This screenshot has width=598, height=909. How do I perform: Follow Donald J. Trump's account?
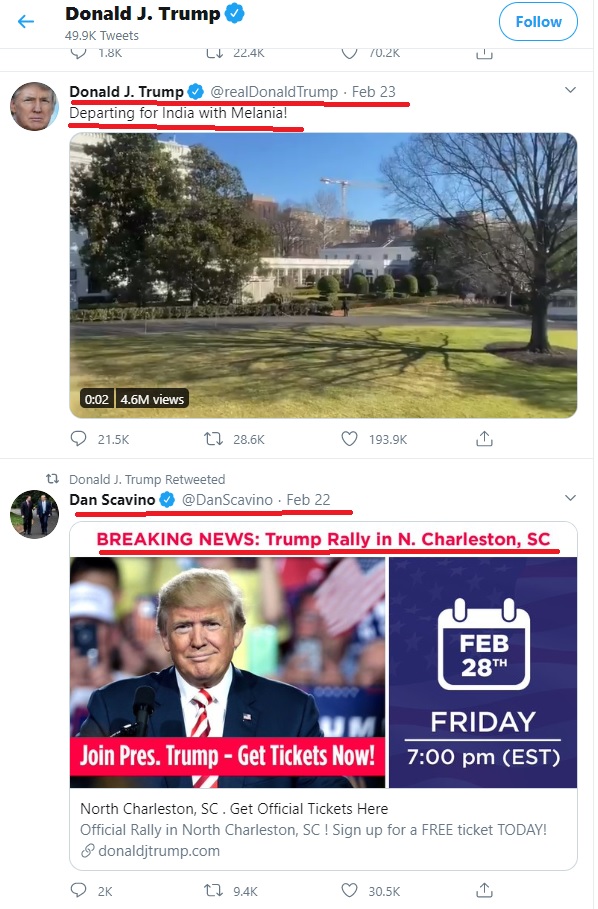click(538, 22)
